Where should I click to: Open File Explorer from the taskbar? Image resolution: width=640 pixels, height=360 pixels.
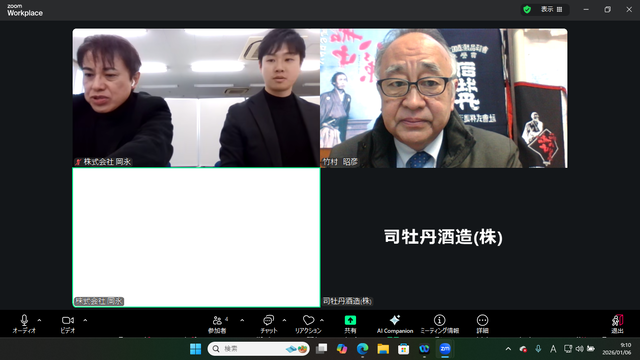pyautogui.click(x=383, y=349)
